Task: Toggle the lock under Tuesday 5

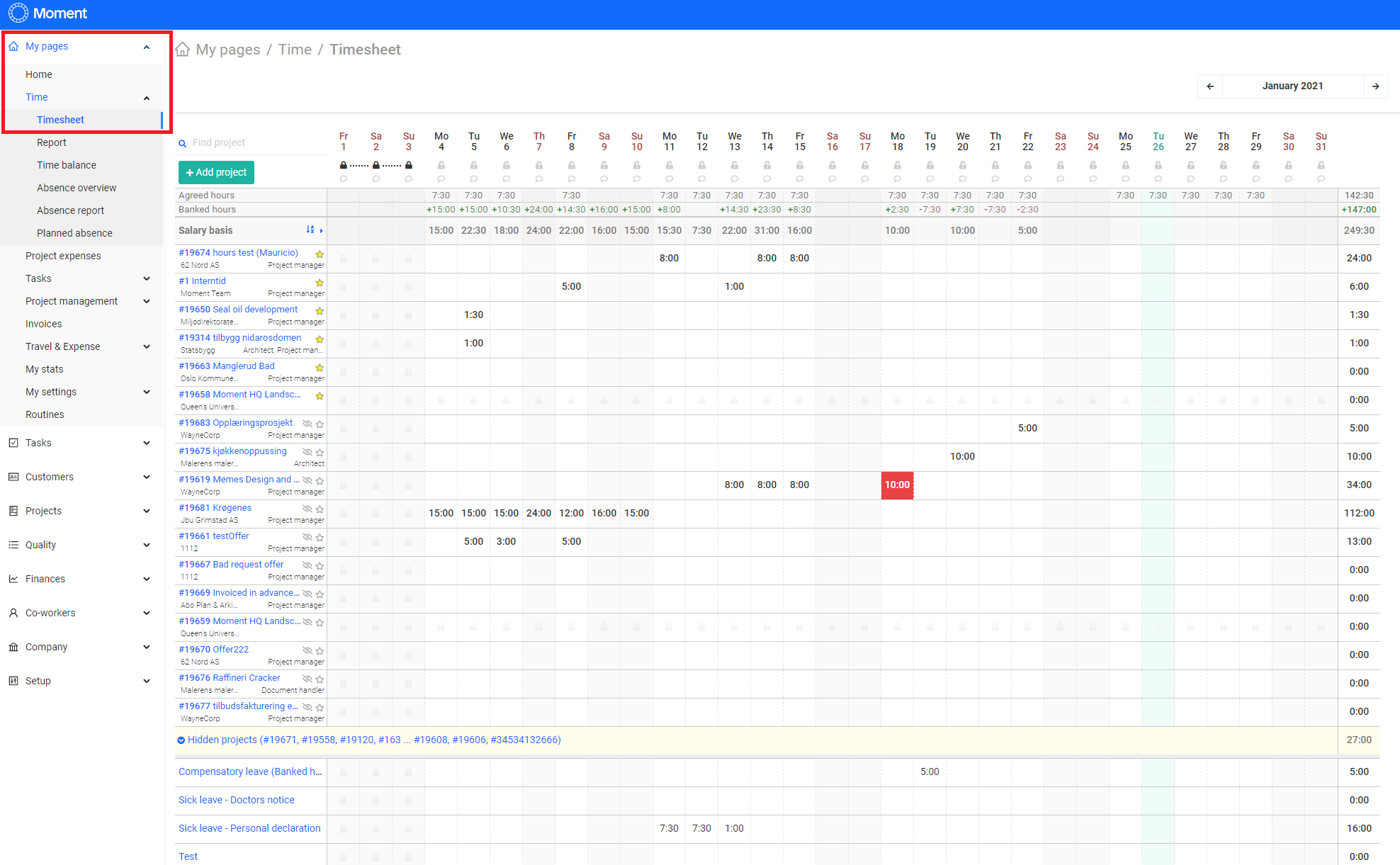Action: [x=474, y=165]
